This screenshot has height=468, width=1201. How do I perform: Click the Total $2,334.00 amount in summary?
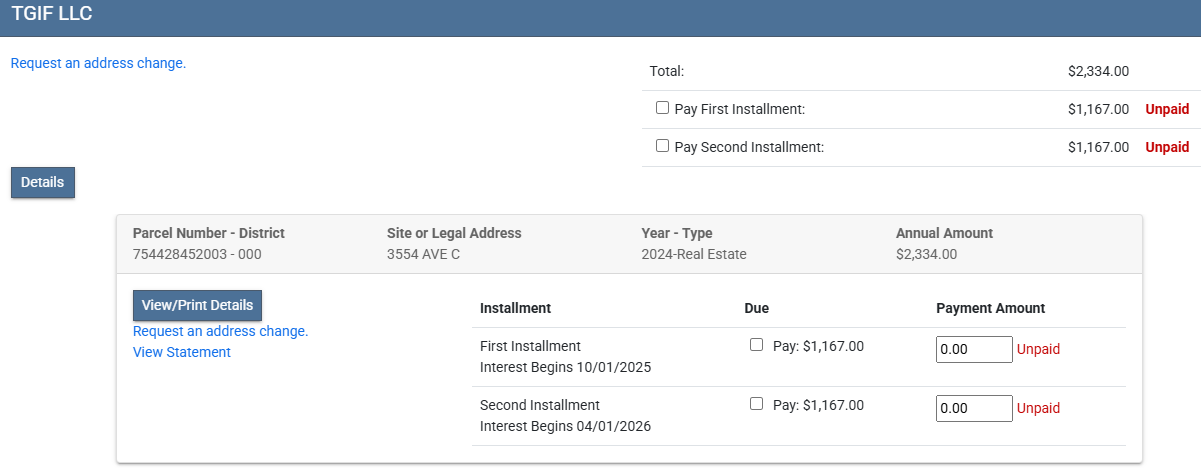pos(1098,71)
